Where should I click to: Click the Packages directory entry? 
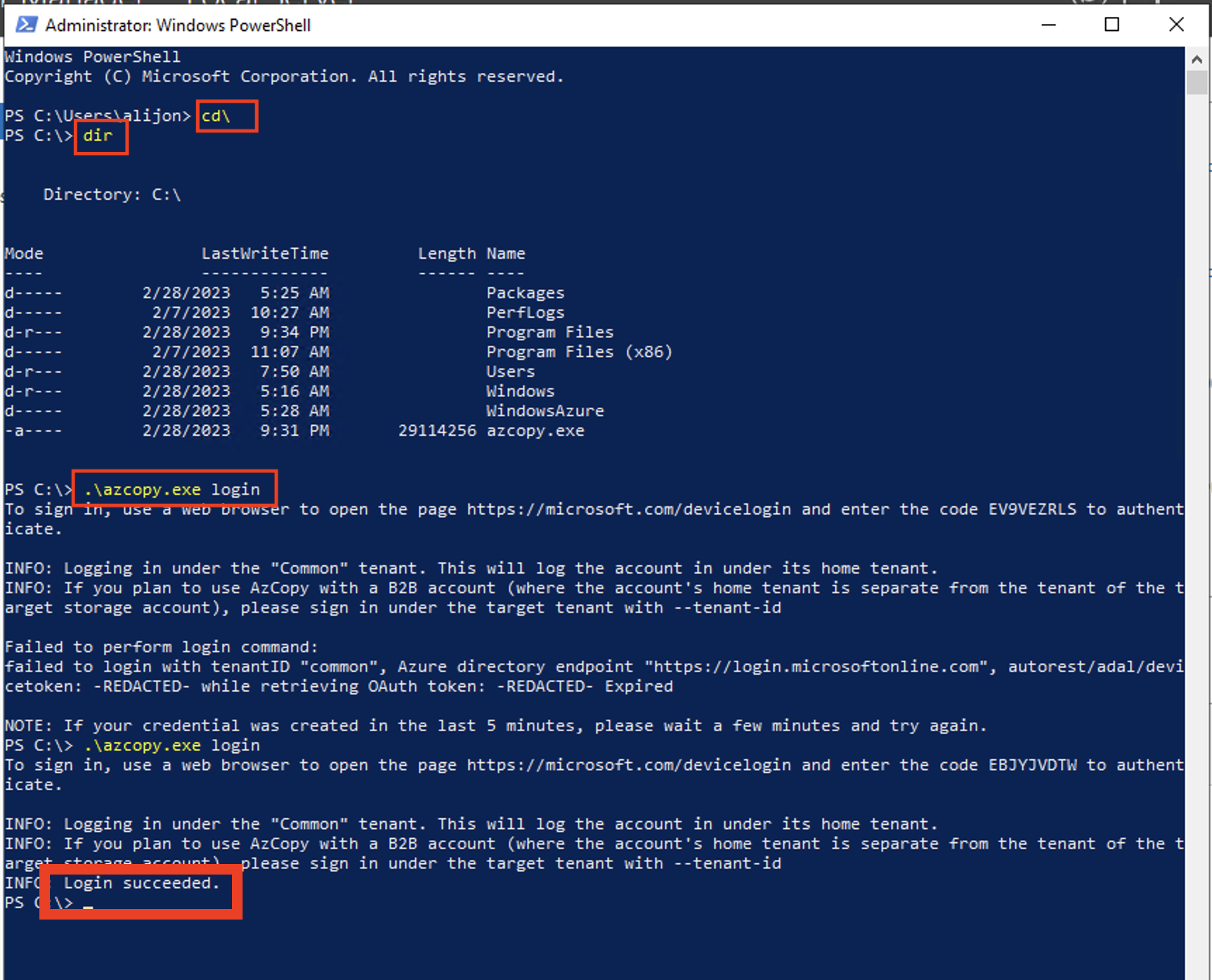click(x=525, y=292)
